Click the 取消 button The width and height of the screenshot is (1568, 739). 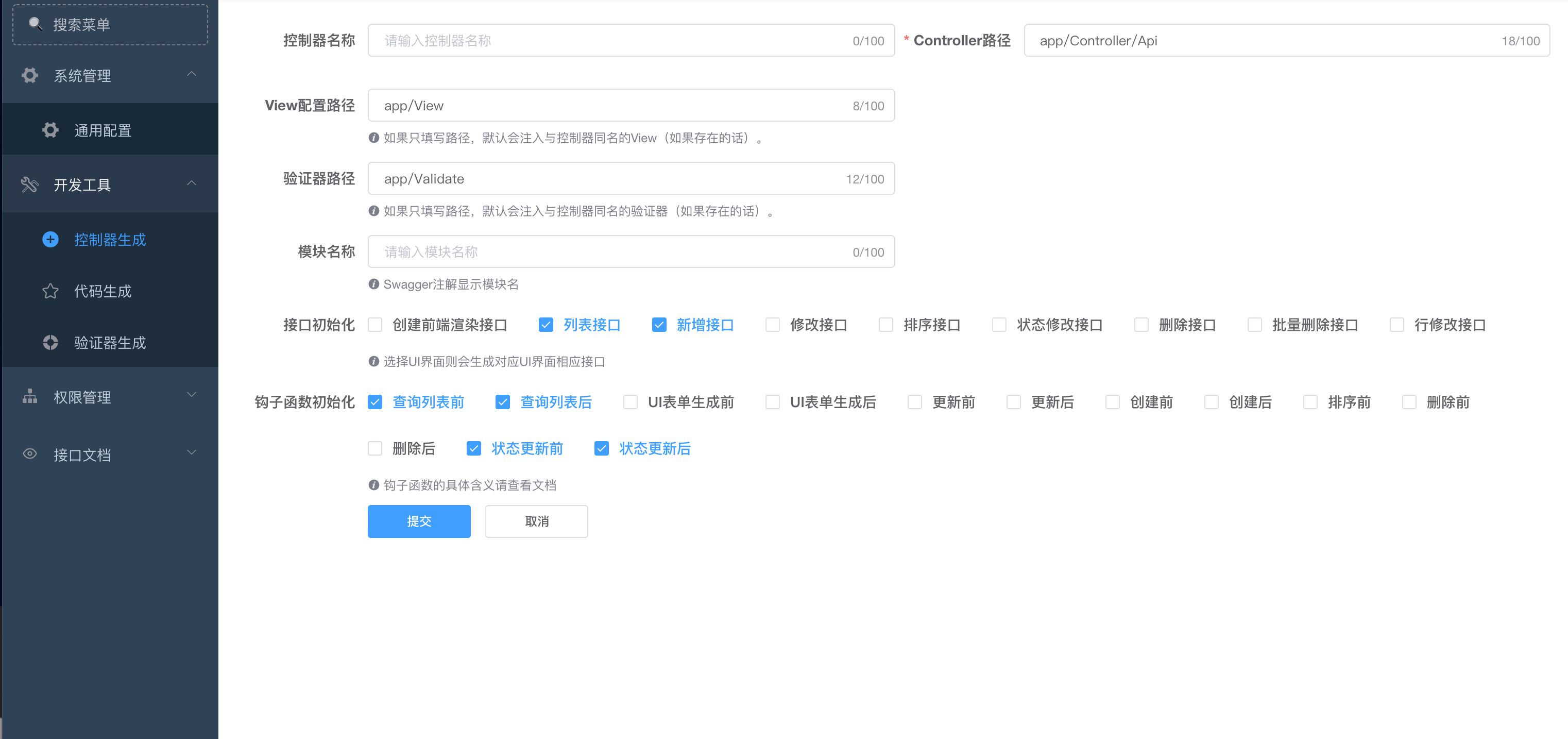coord(536,521)
